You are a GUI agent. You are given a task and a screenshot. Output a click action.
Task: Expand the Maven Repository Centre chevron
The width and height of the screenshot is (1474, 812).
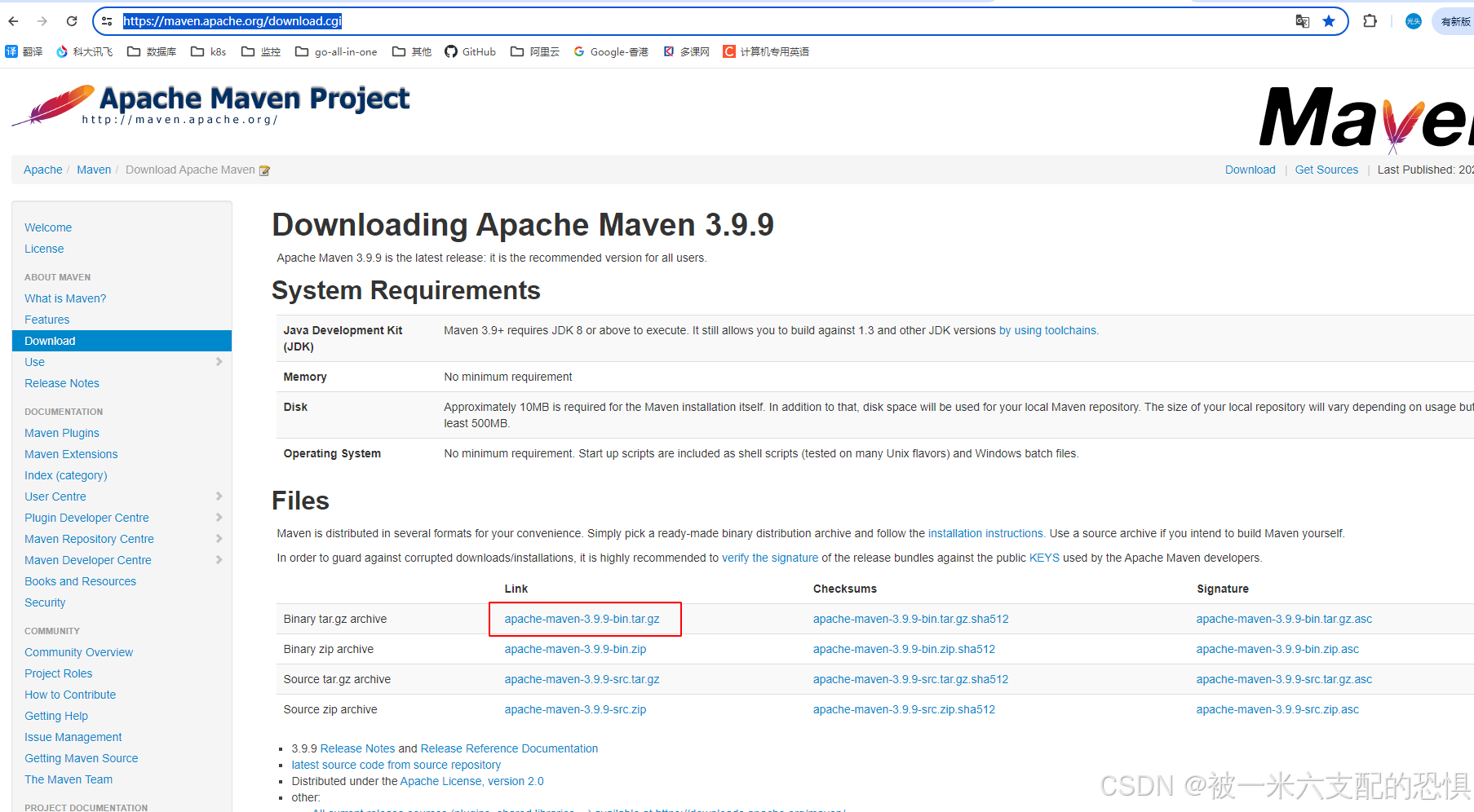click(x=219, y=538)
